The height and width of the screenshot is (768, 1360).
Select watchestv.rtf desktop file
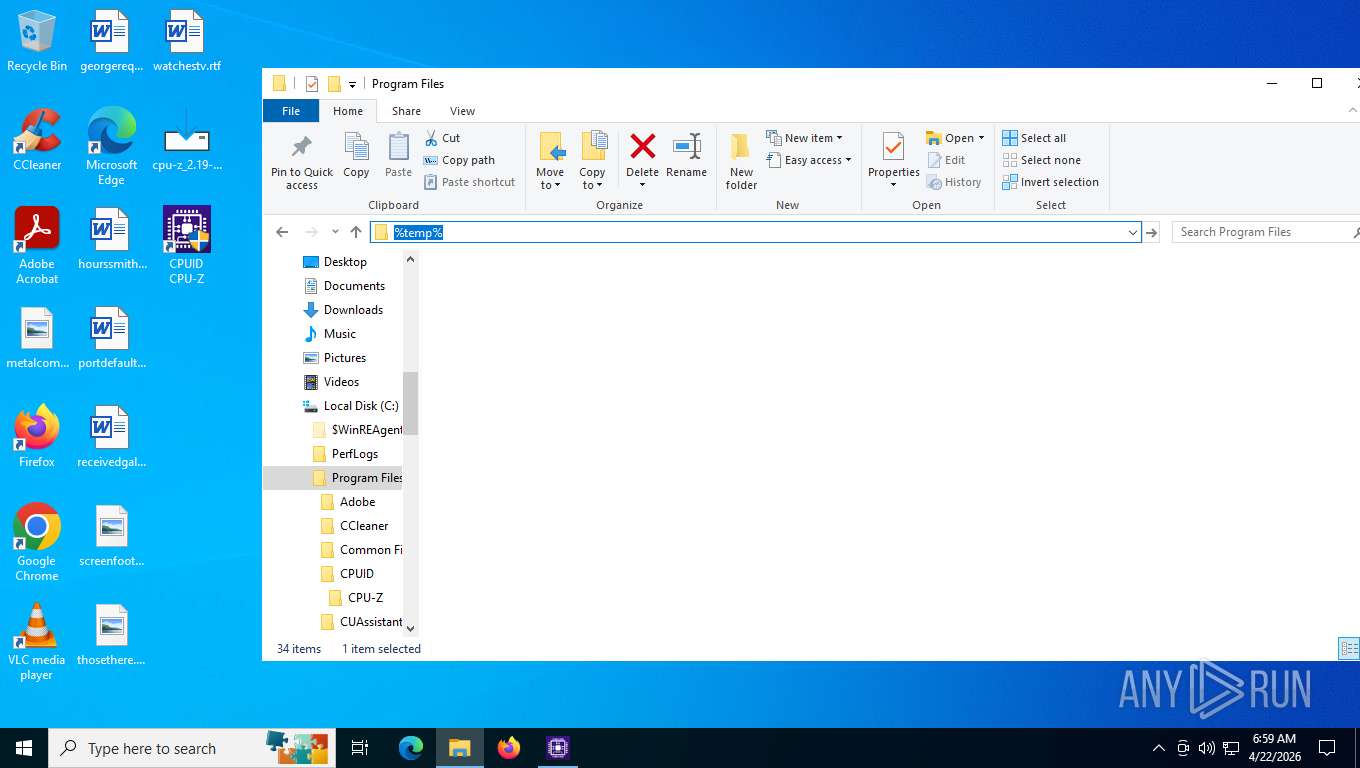[186, 41]
